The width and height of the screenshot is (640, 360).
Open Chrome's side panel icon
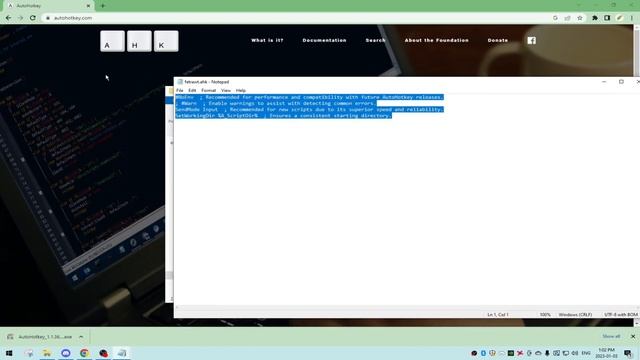click(x=607, y=18)
